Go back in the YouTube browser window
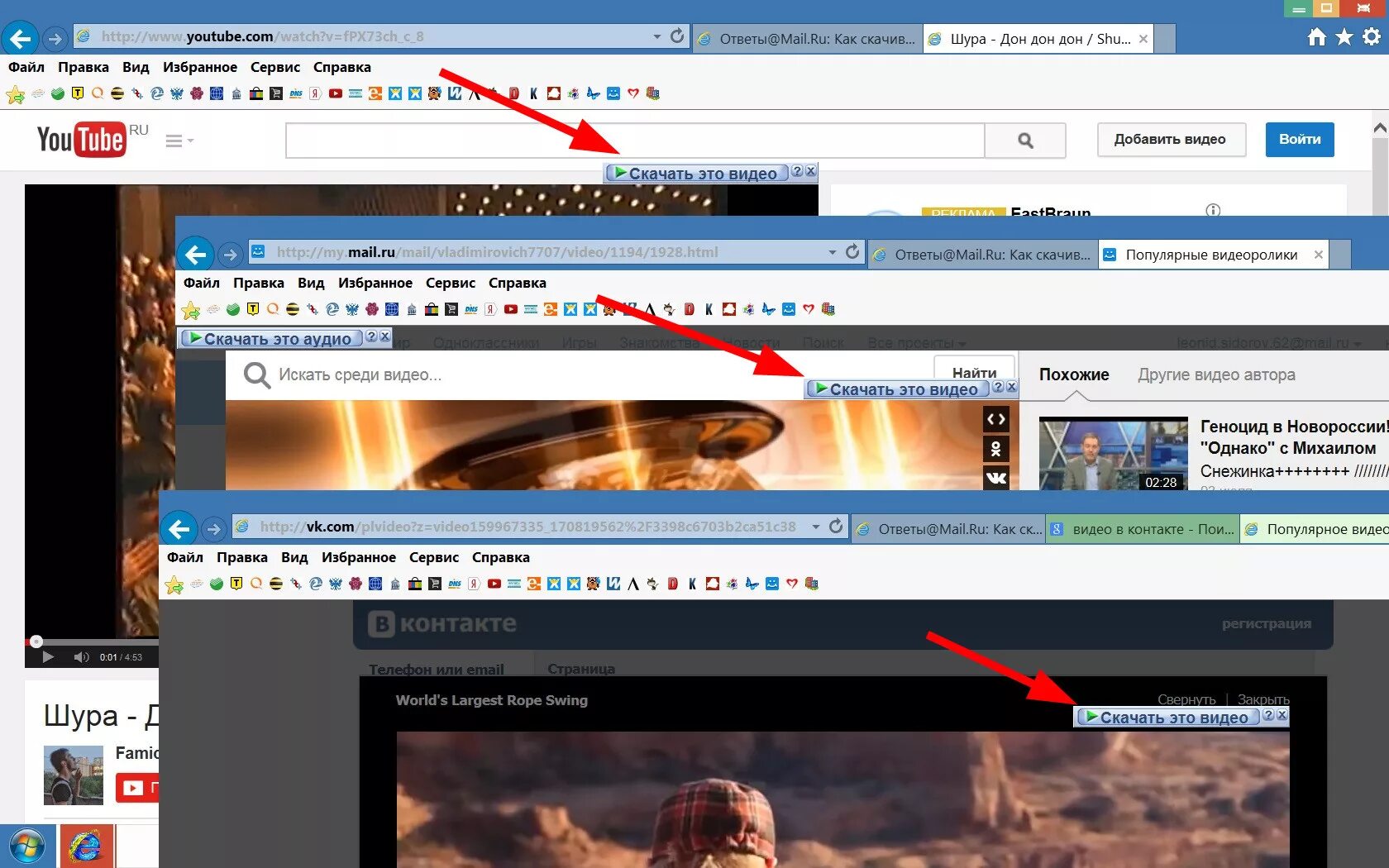 tap(20, 38)
